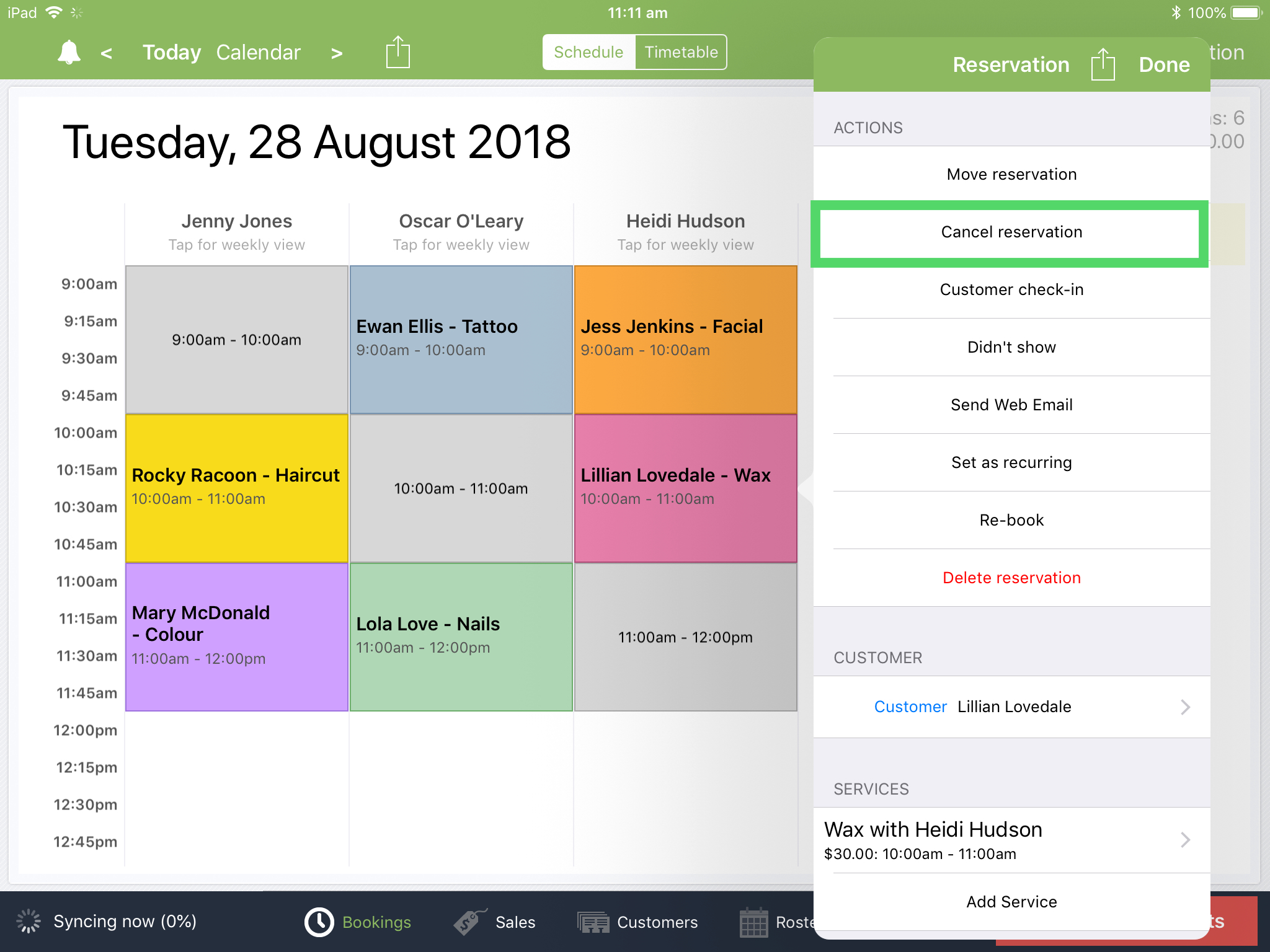This screenshot has height=952, width=1270.
Task: Choose Send Web Email action
Action: 1011,405
